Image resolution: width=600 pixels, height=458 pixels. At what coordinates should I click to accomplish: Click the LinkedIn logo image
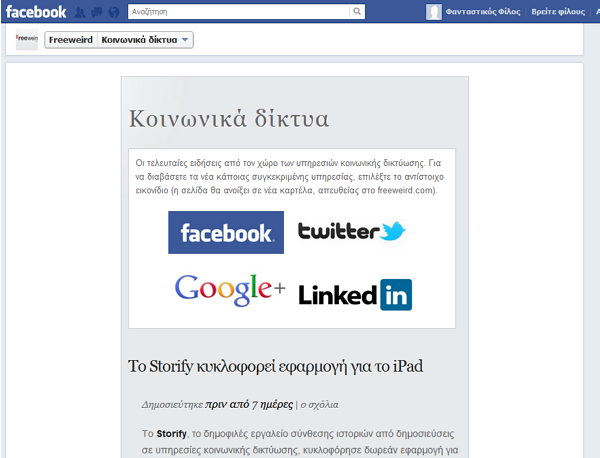point(355,295)
